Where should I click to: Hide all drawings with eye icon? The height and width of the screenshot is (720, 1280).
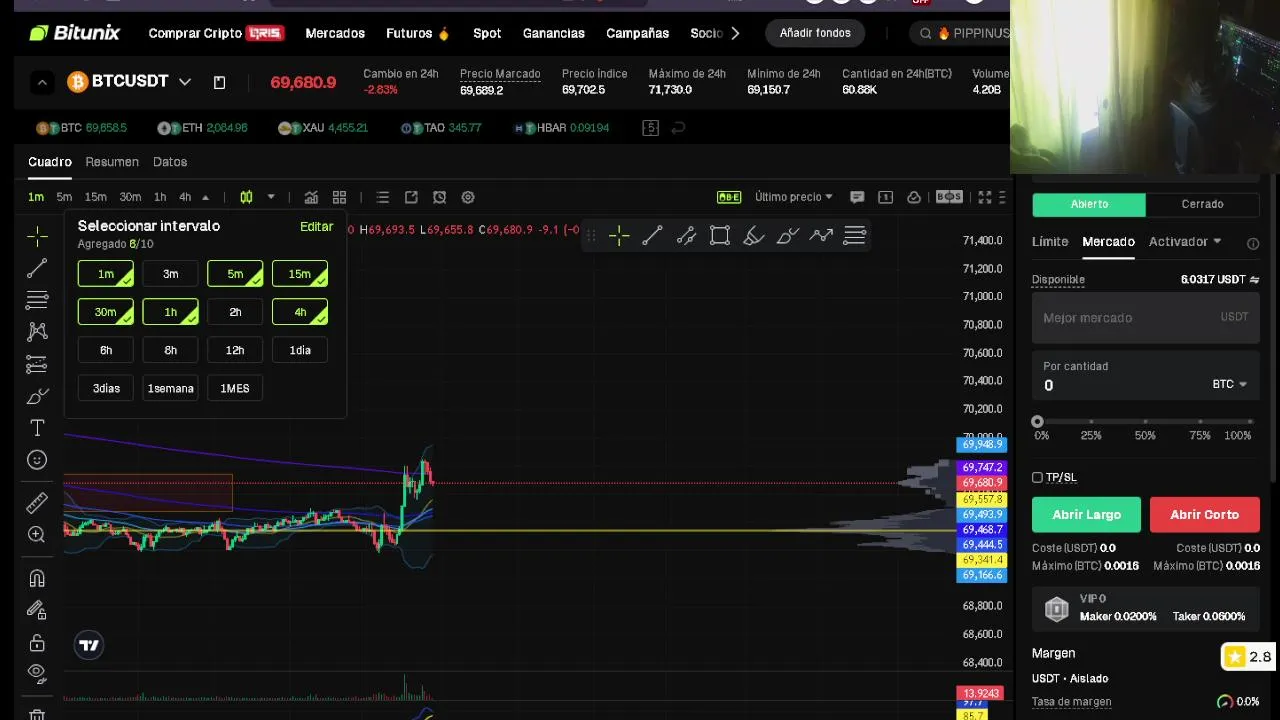pos(37,673)
